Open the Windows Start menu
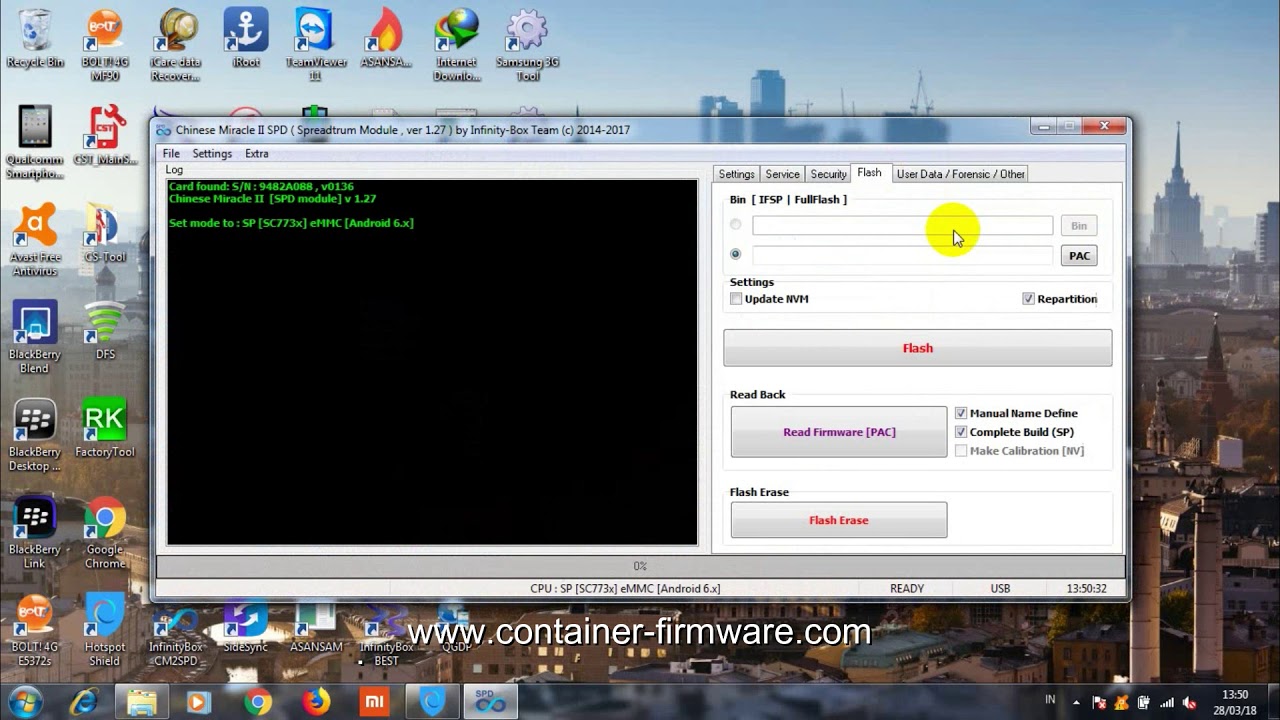 point(24,702)
